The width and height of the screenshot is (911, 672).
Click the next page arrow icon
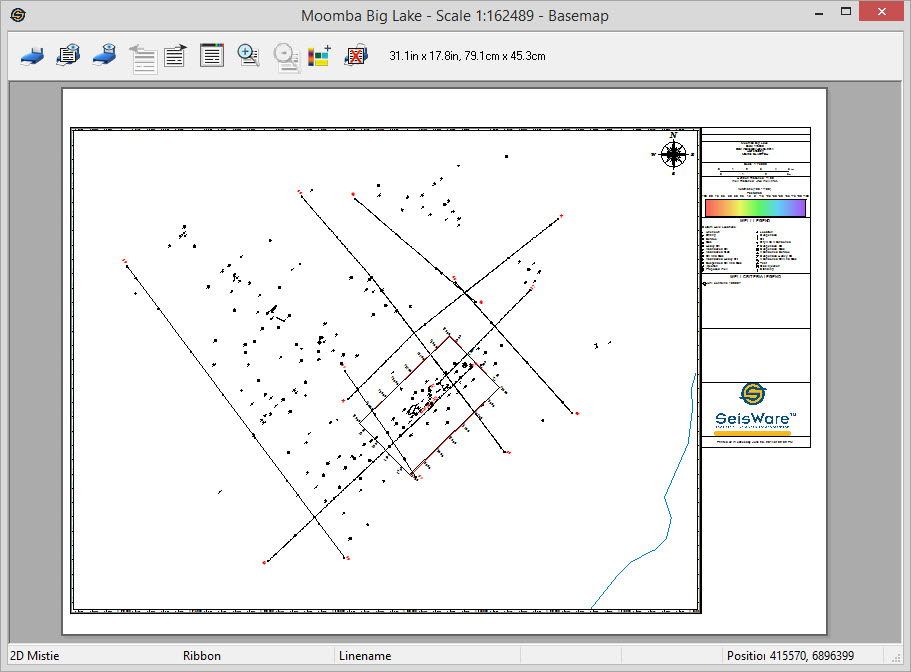pos(176,56)
